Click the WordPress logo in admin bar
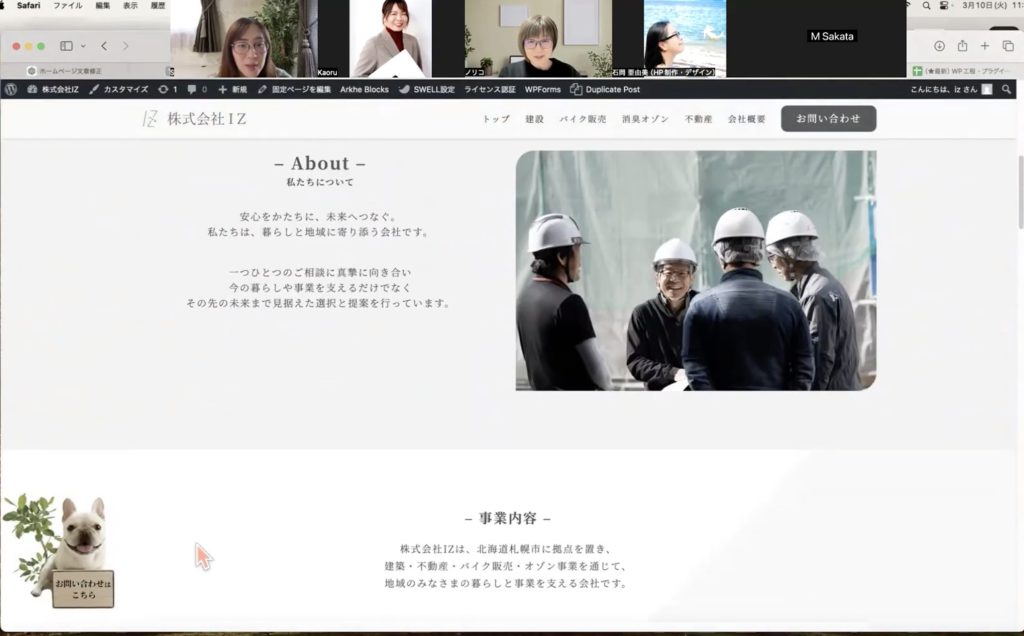1024x636 pixels. click(x=11, y=89)
